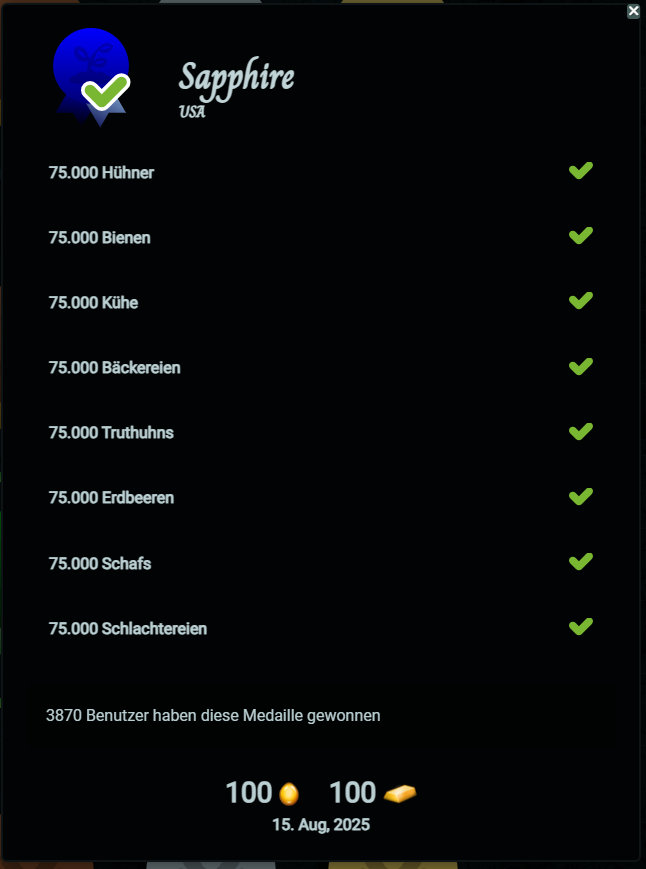Image resolution: width=646 pixels, height=869 pixels.
Task: Select the checkmark beside 75.000 Bäckereien
Action: 581,366
